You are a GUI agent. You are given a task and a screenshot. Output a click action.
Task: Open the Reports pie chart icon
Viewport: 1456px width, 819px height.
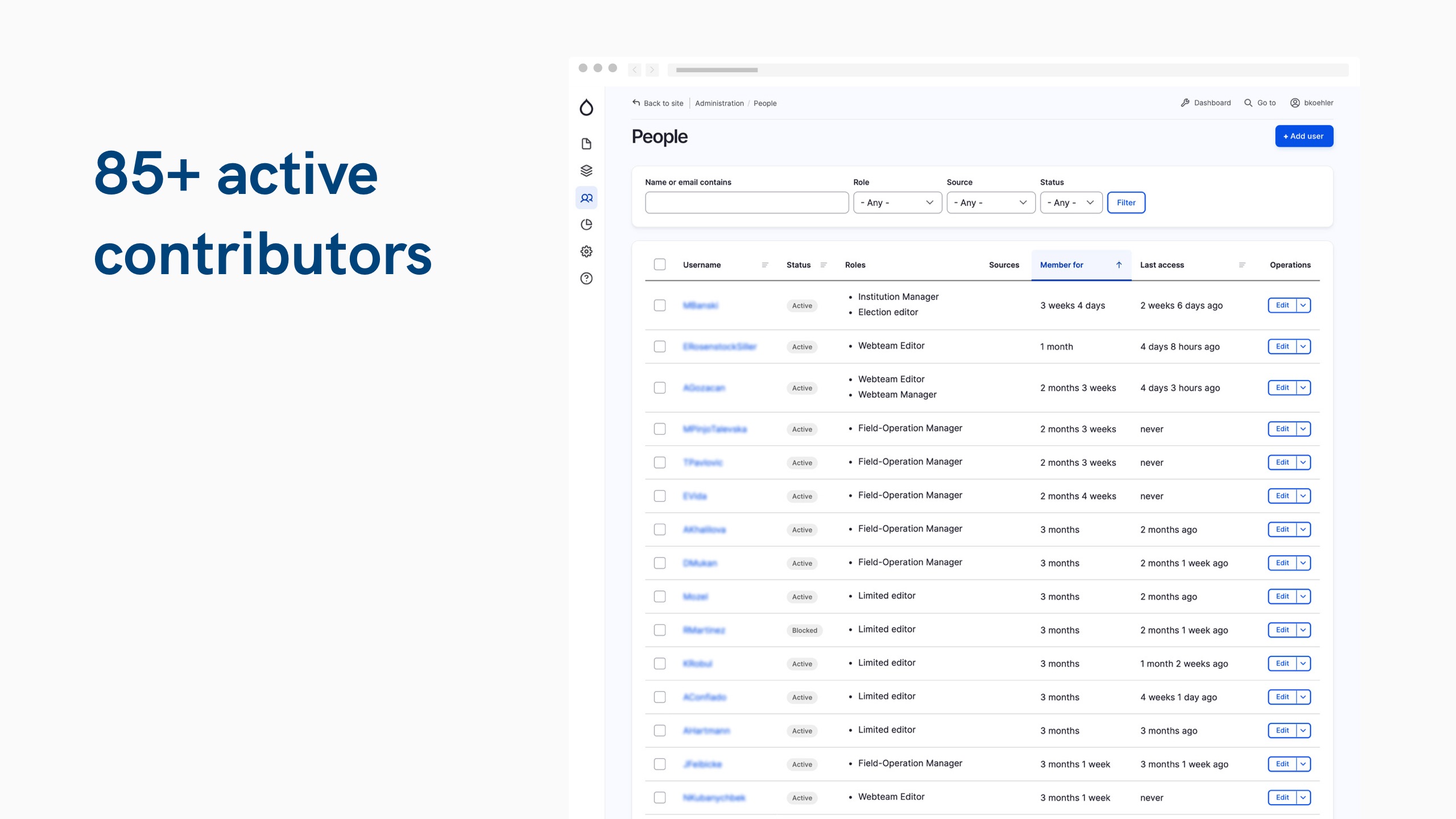pyautogui.click(x=586, y=225)
